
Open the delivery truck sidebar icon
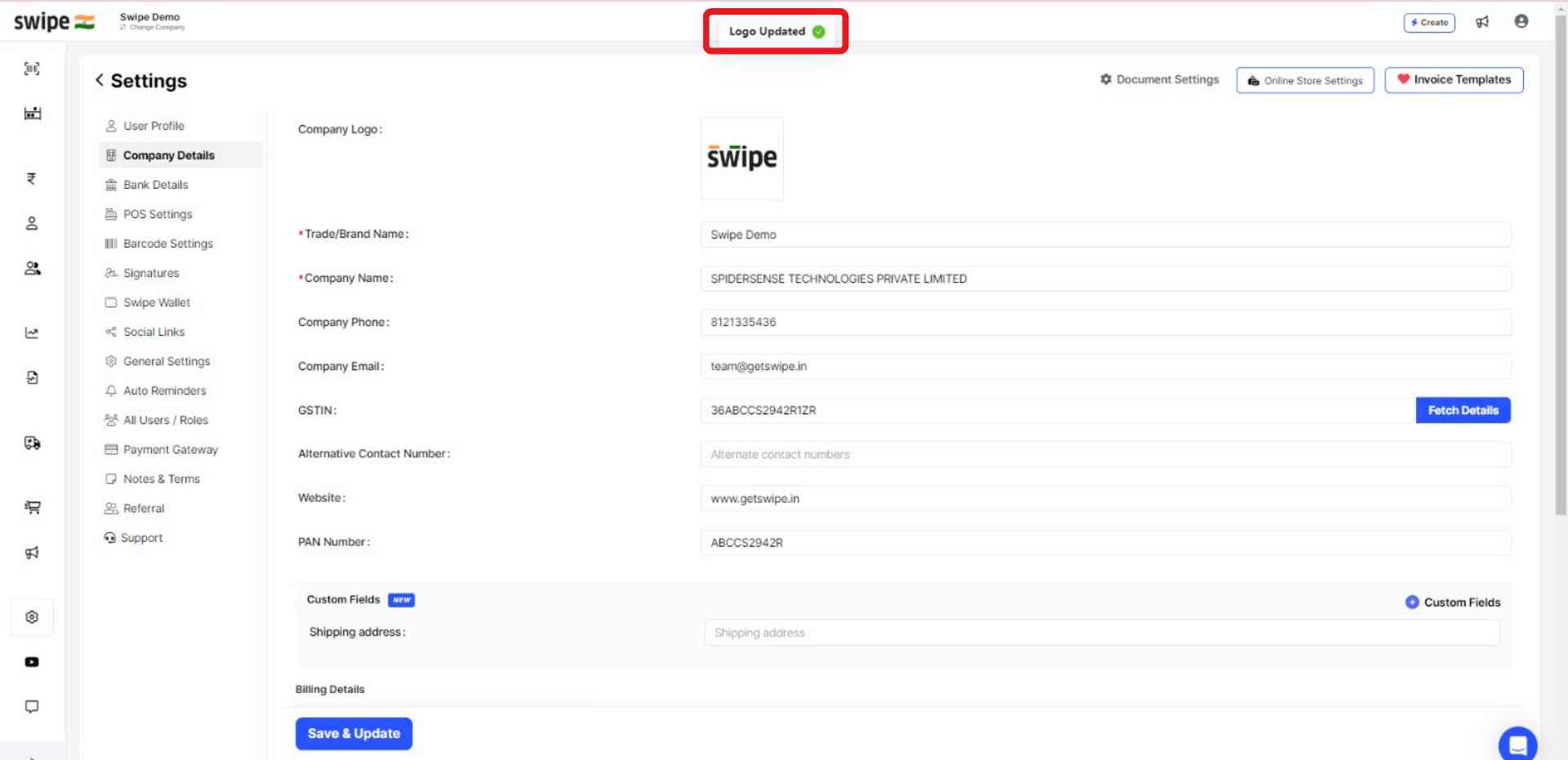32,443
